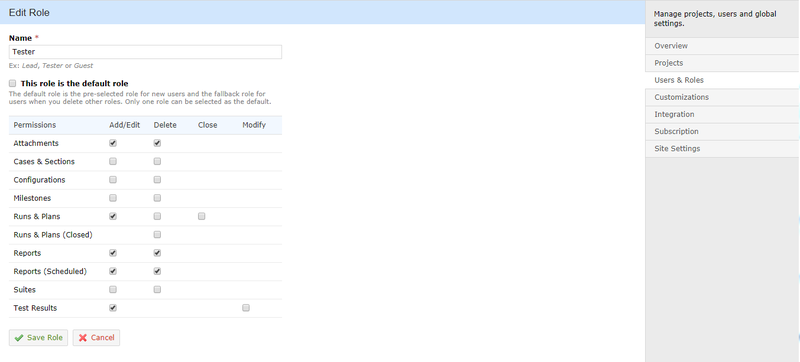
Task: Uncheck Attachments Delete permission
Action: (157, 143)
